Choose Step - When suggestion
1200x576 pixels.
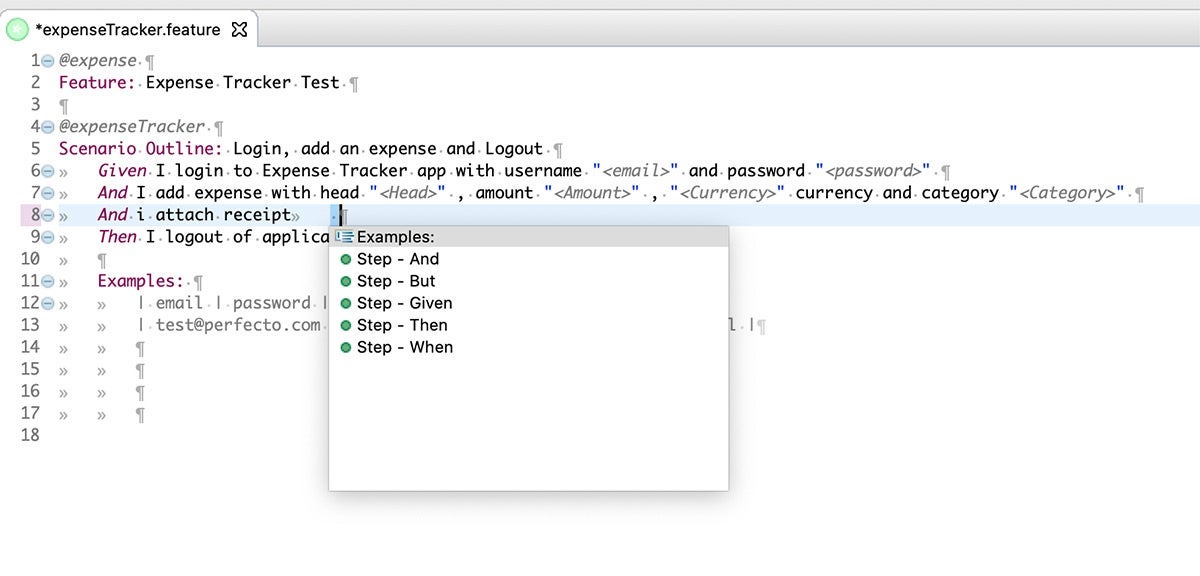(x=529, y=347)
